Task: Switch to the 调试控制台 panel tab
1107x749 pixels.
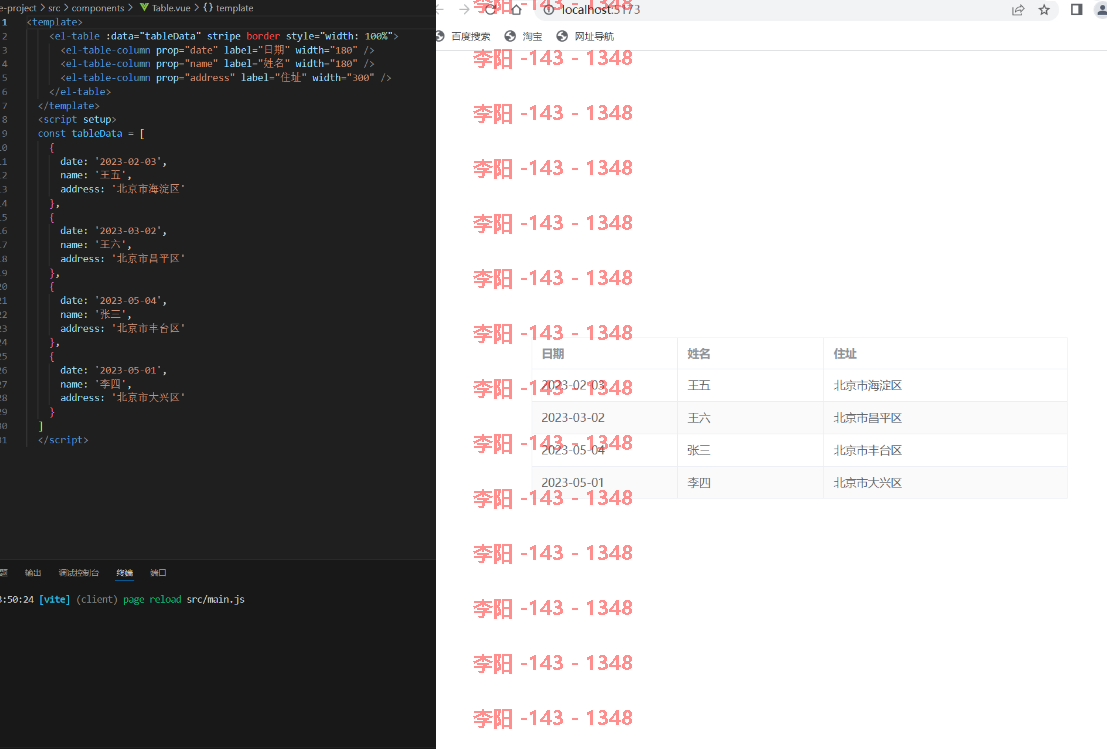Action: 78,573
